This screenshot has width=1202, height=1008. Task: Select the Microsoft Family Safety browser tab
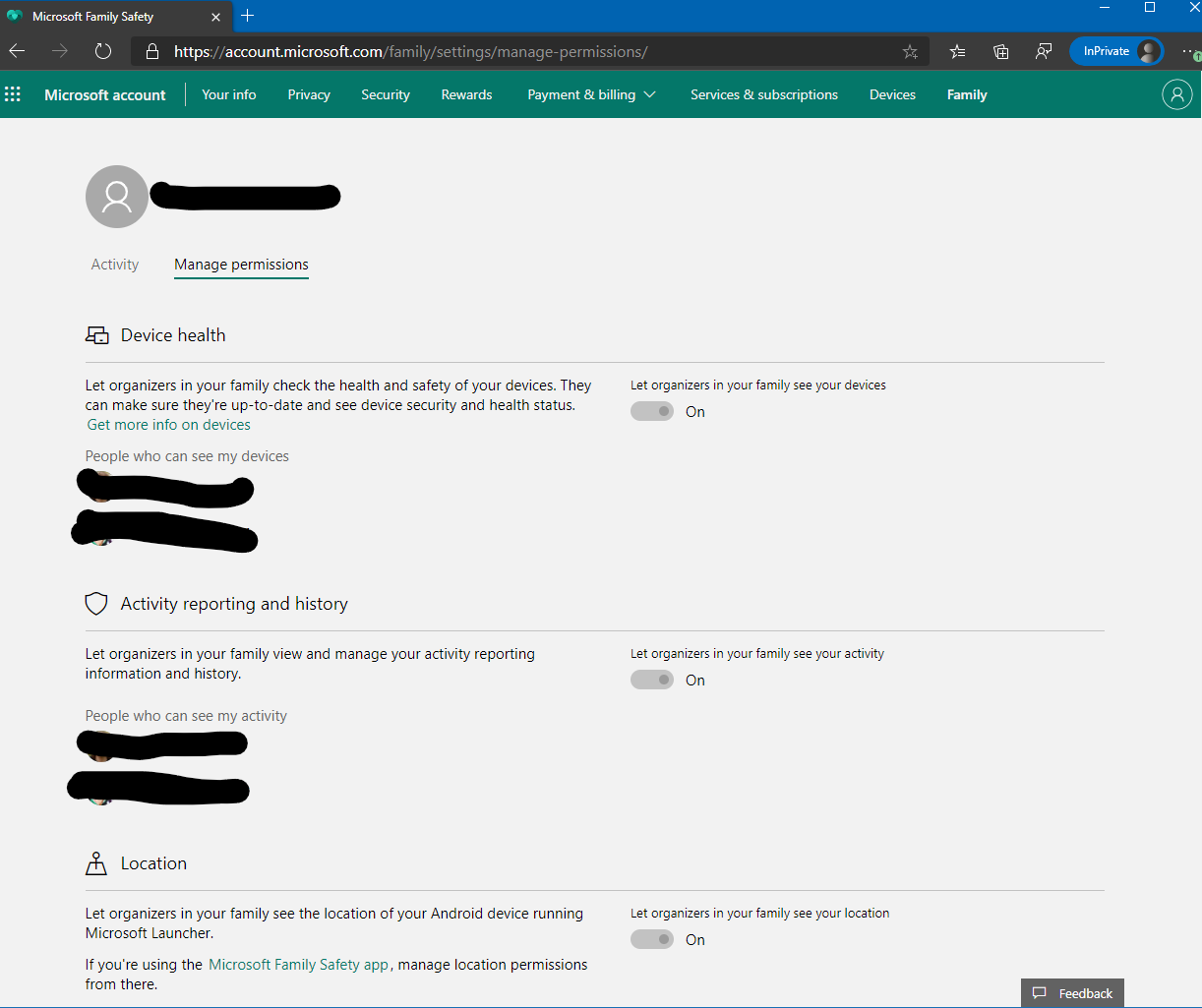click(116, 17)
